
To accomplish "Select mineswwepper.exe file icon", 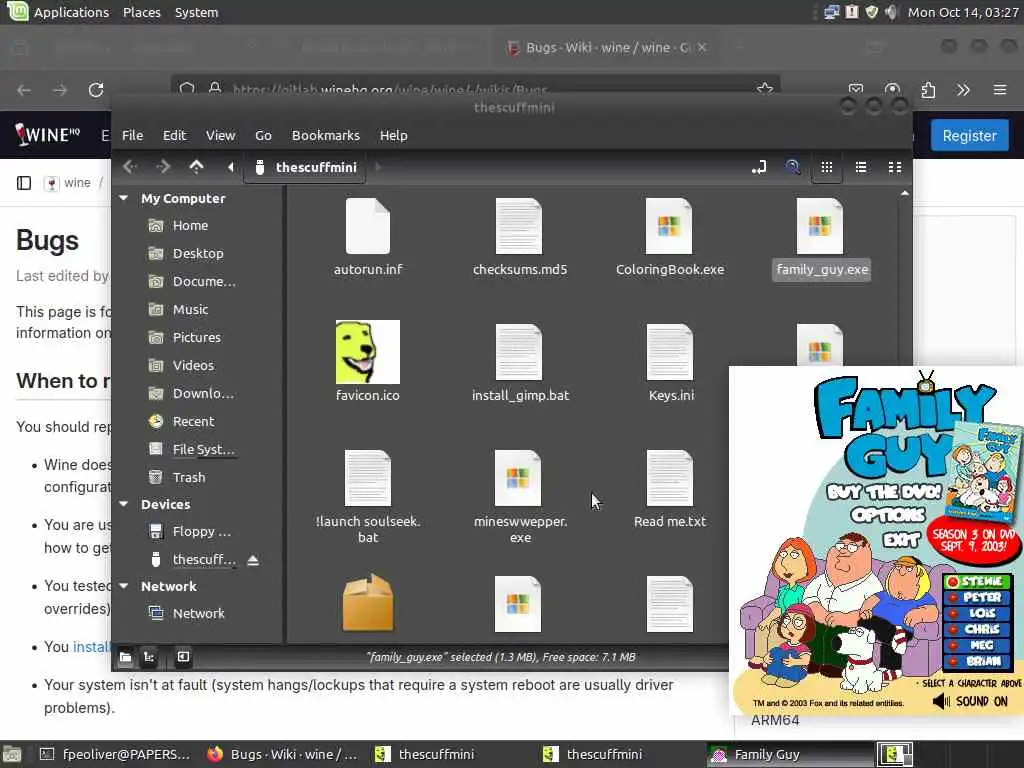I will 518,478.
